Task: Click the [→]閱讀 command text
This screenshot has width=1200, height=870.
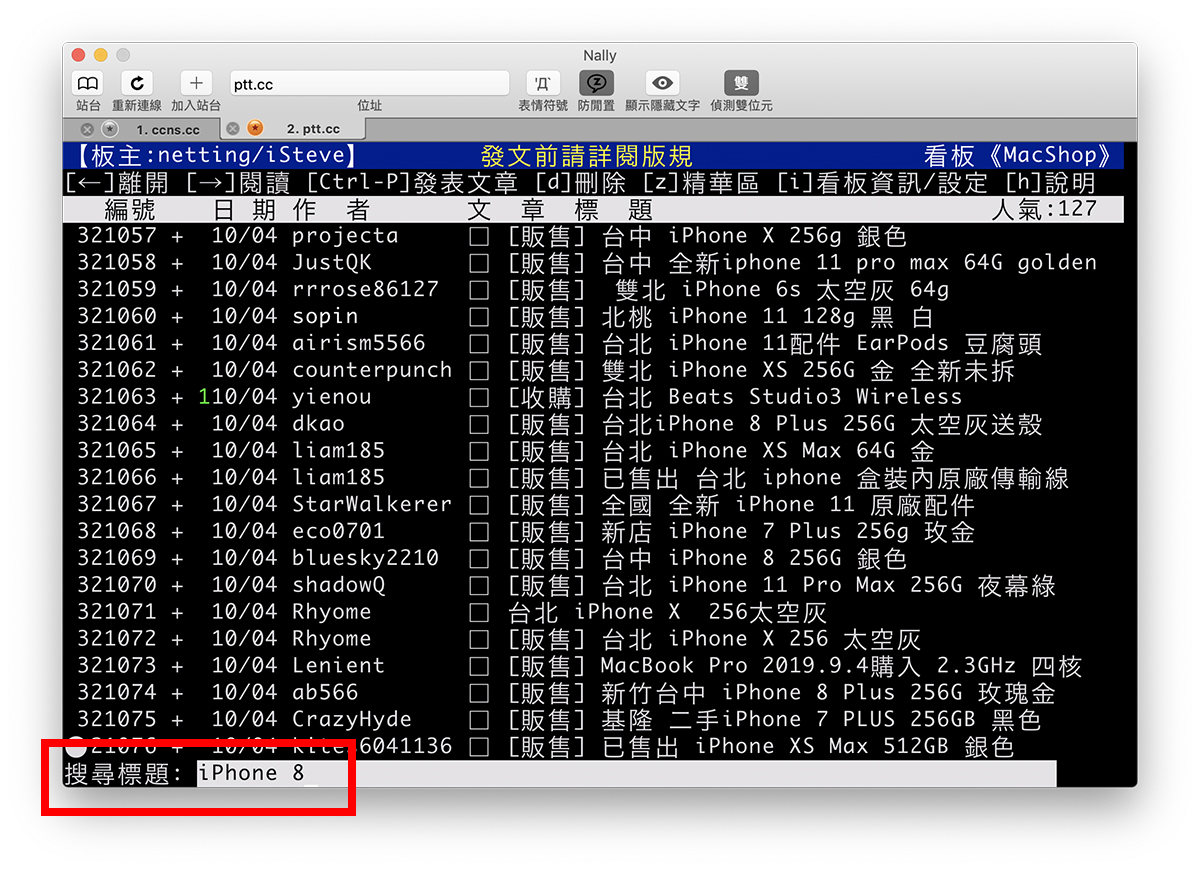Action: click(237, 183)
